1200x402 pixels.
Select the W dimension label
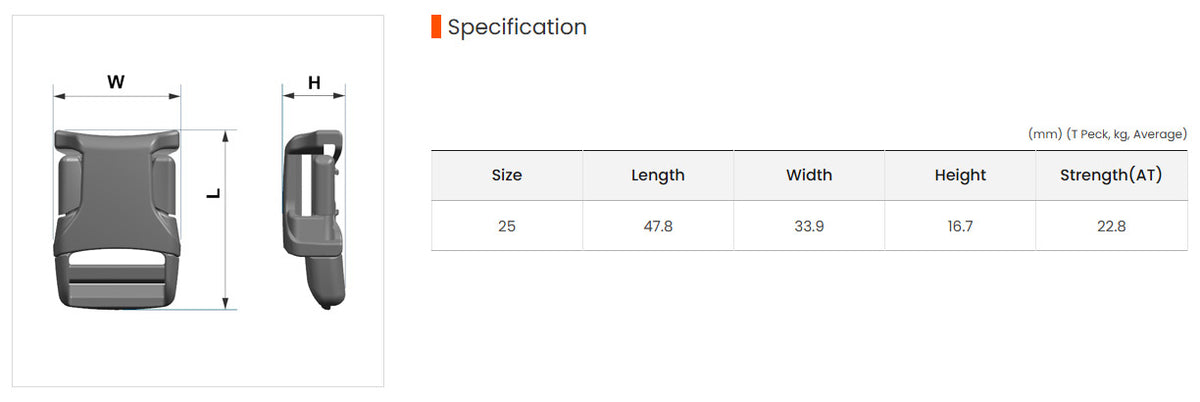[x=116, y=83]
